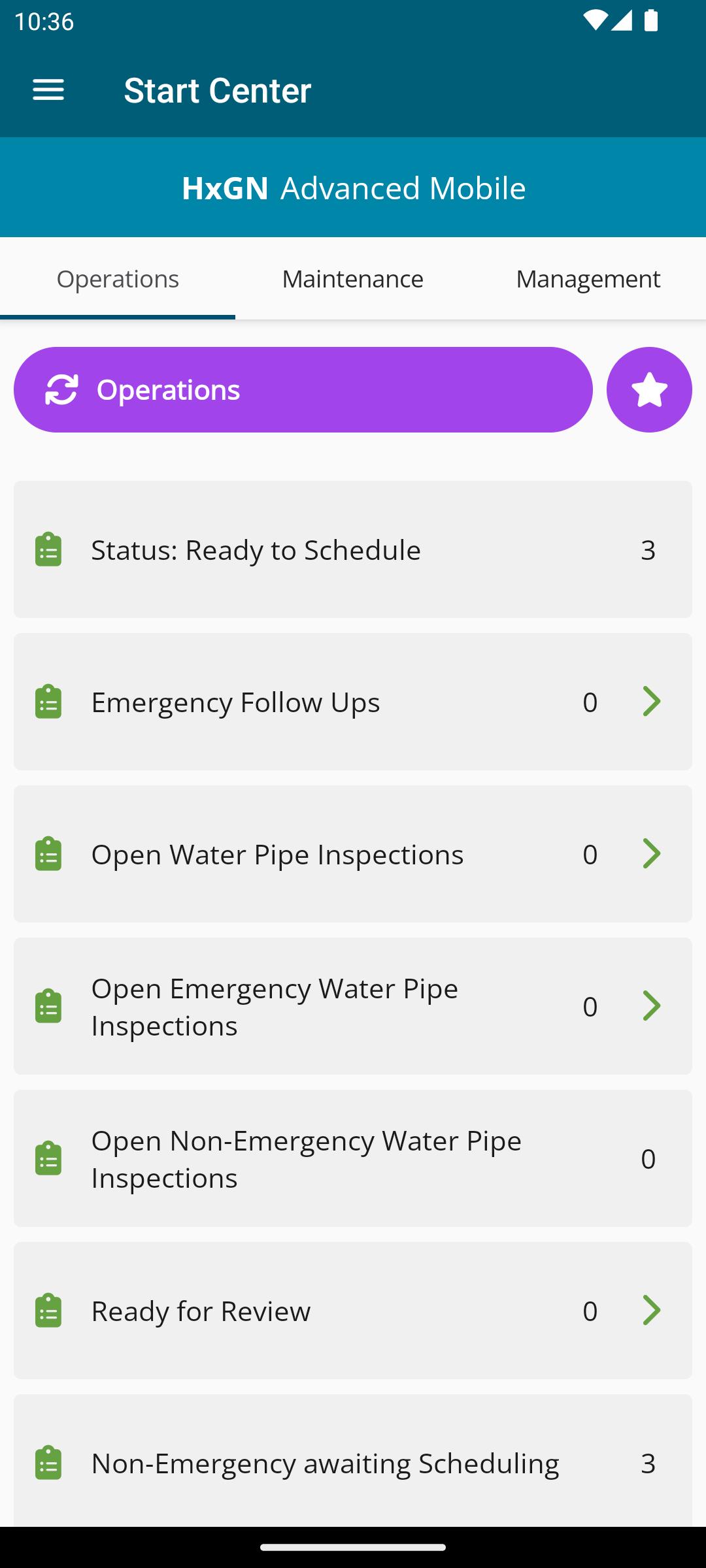Open Non-Emergency Water Pipe Inspections item
Image resolution: width=706 pixels, height=1568 pixels.
[x=353, y=1158]
